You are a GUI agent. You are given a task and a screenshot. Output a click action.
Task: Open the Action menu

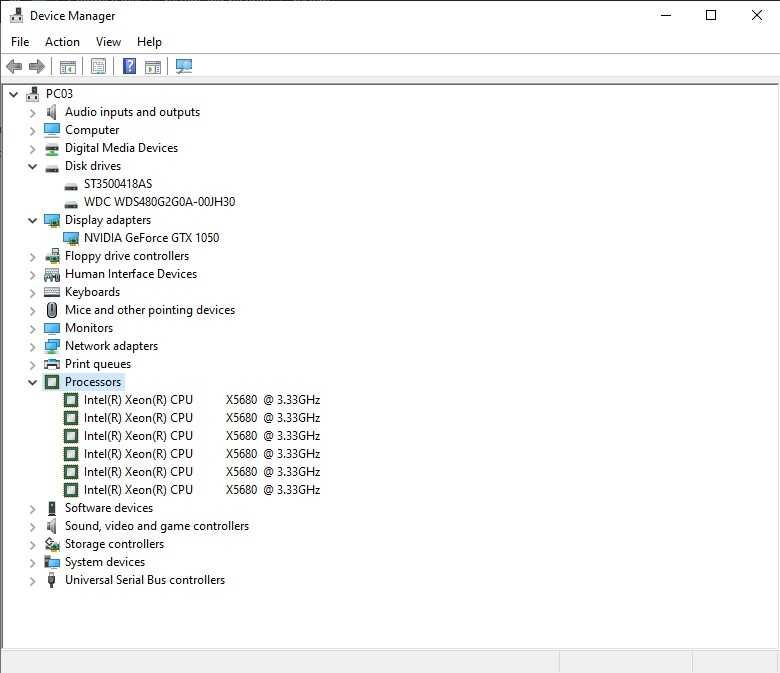click(62, 42)
